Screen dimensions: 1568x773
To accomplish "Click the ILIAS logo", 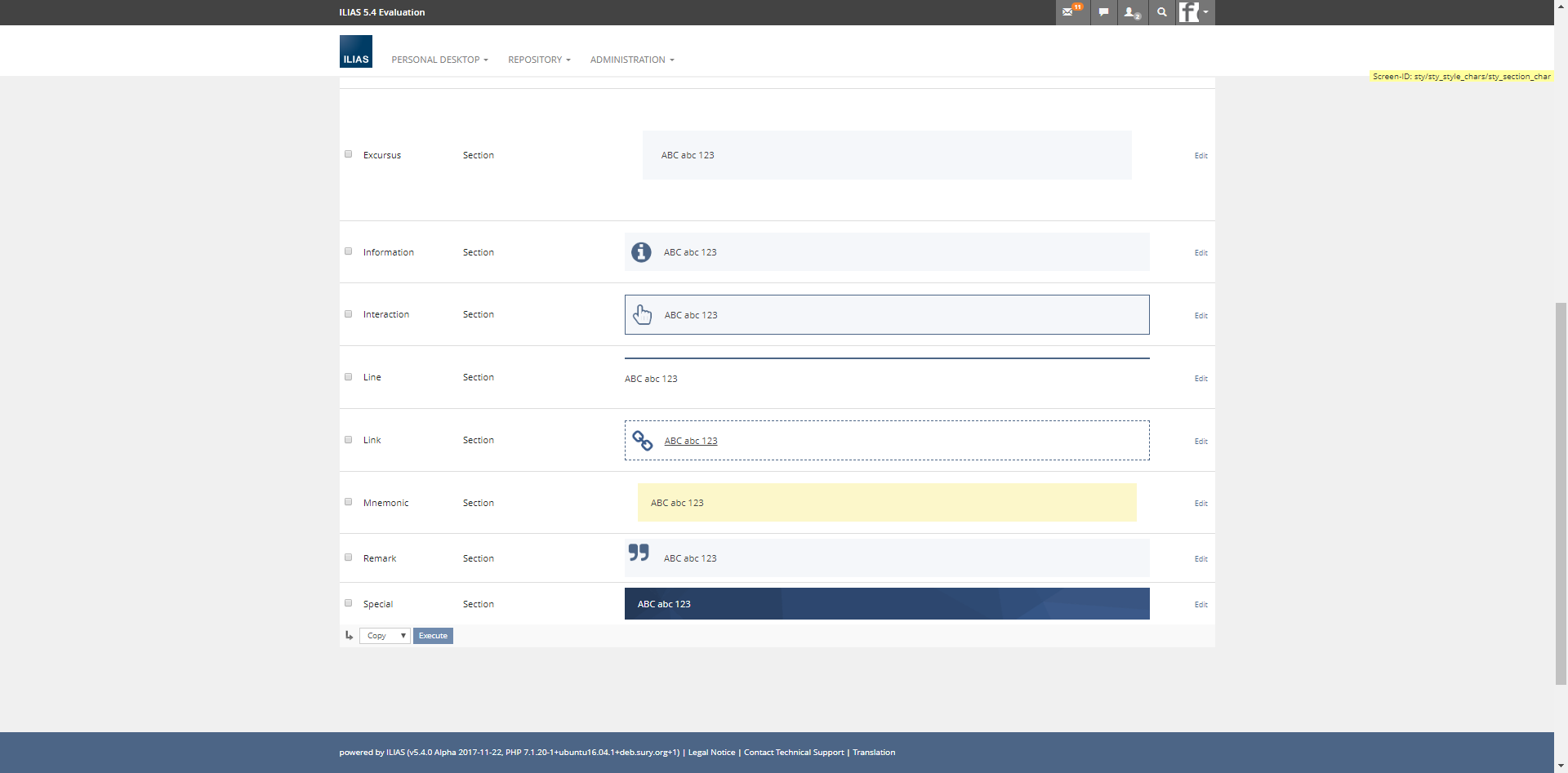I will coord(355,51).
